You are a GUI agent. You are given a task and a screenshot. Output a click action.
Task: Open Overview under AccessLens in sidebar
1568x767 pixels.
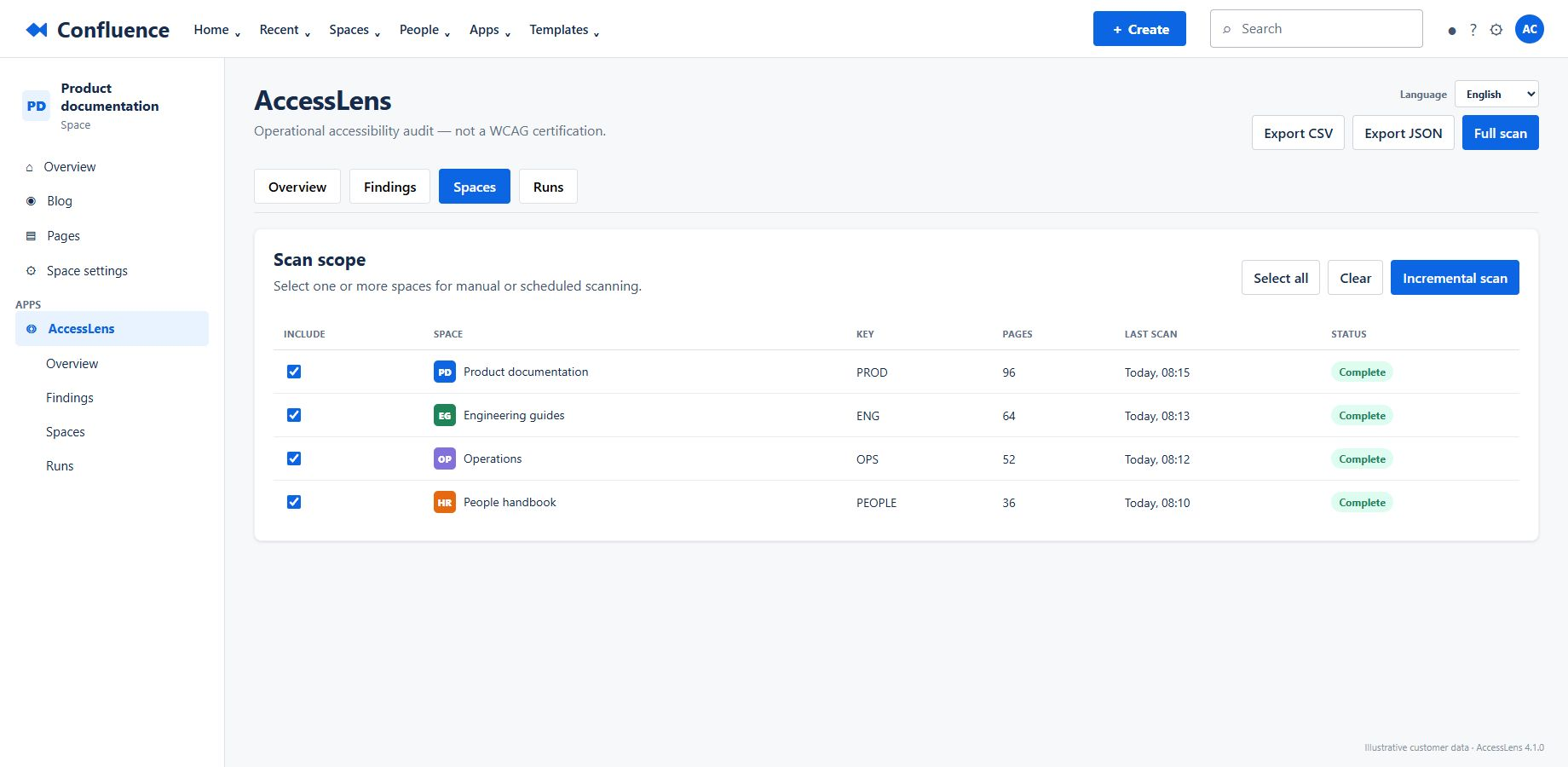click(72, 364)
